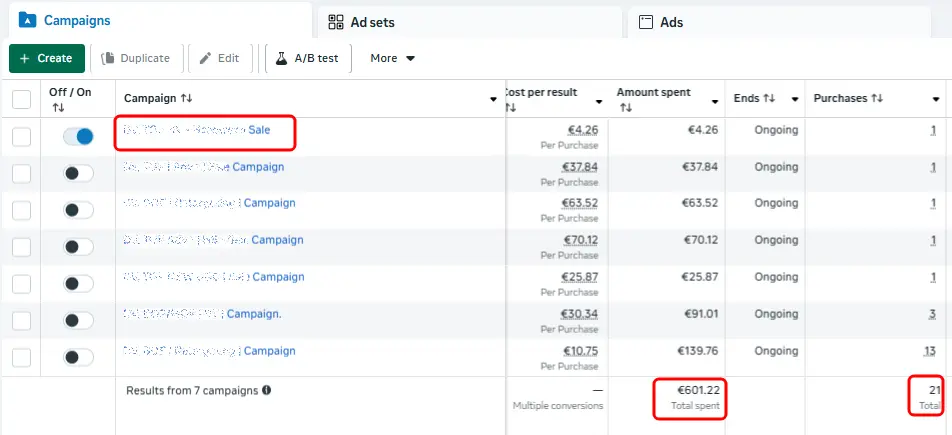The width and height of the screenshot is (952, 435).
Task: Open the Ends column dropdown arrow
Action: click(x=795, y=100)
